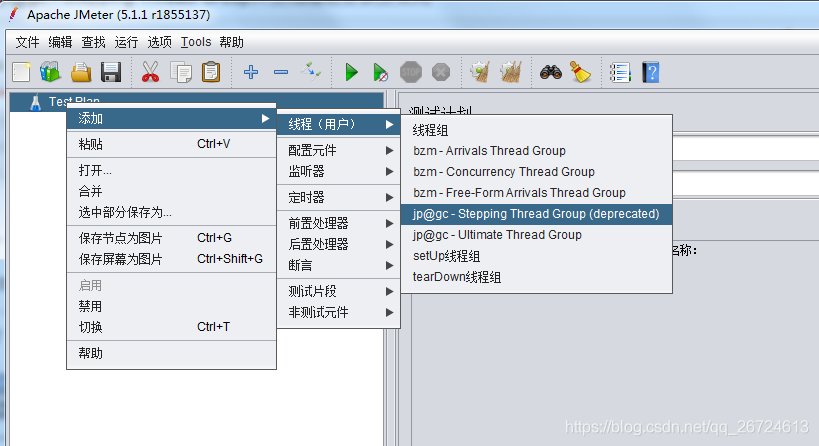Image resolution: width=819 pixels, height=446 pixels.
Task: Click the JMeter feather title icon
Action: [x=14, y=15]
